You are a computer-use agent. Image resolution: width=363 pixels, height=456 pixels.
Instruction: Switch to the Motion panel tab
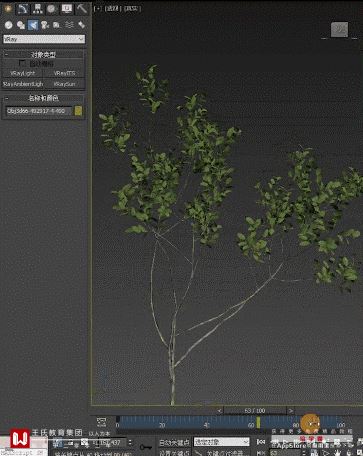pos(52,9)
